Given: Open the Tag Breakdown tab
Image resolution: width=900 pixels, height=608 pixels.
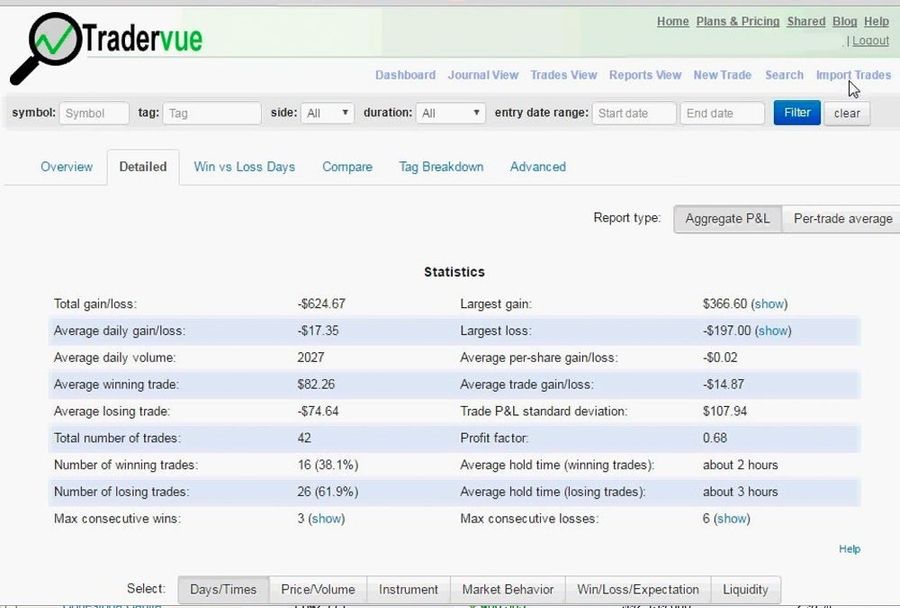Looking at the screenshot, I should [441, 166].
